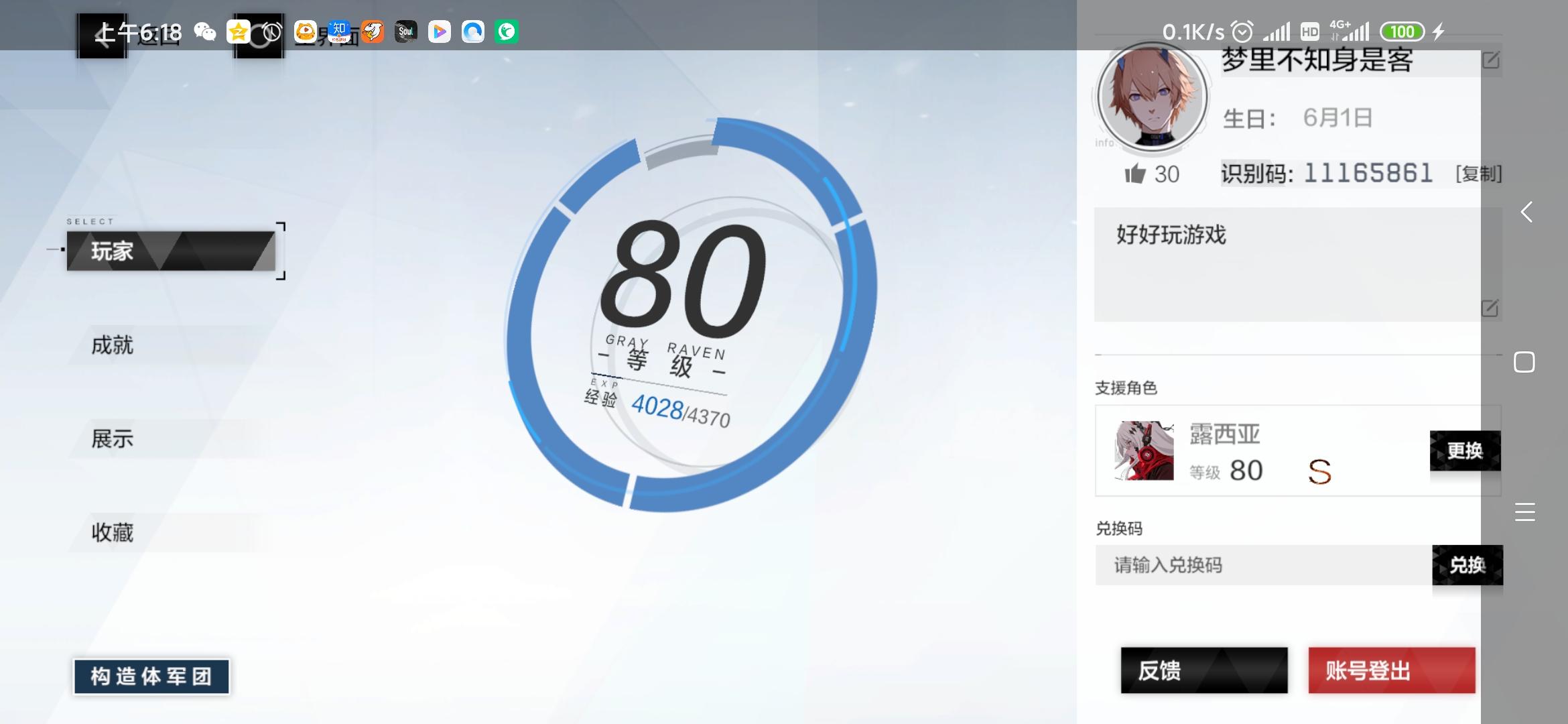Screen dimensions: 1568x724
Task: Open the Android recent apps menu icon
Action: (x=1524, y=511)
